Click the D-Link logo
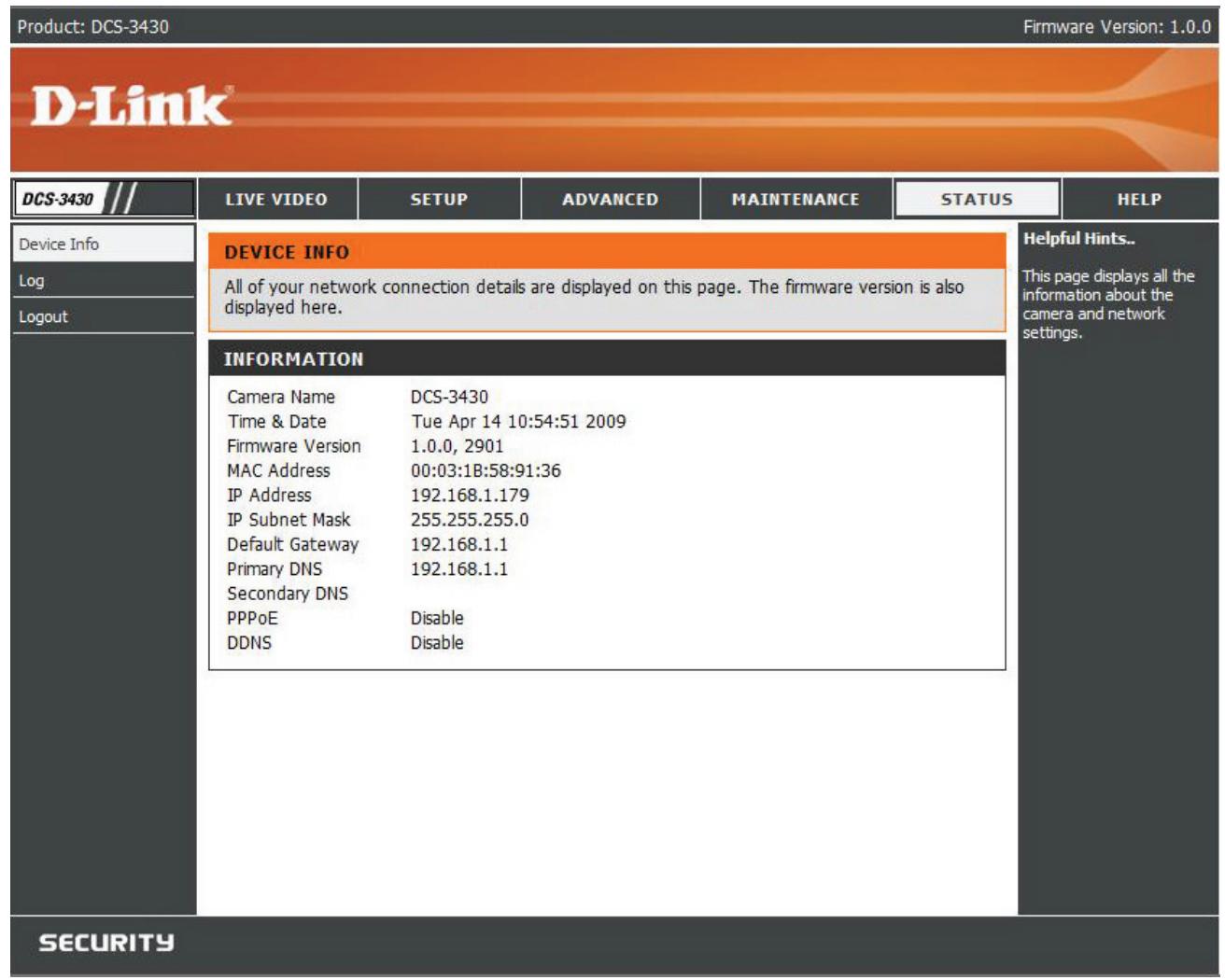The height and width of the screenshot is (980, 1225). pyautogui.click(x=131, y=105)
